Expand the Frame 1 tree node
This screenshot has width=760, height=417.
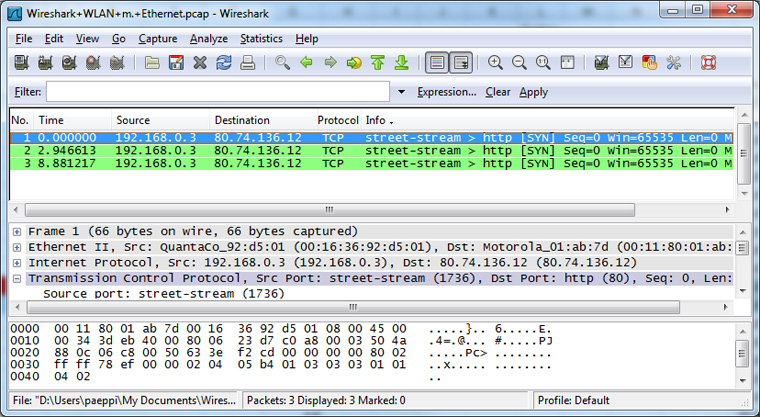(17, 232)
